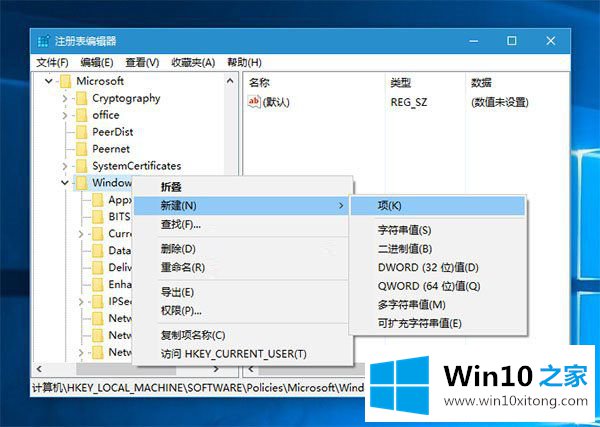
Task: Collapse the Microsoft tree node
Action: coord(49,81)
